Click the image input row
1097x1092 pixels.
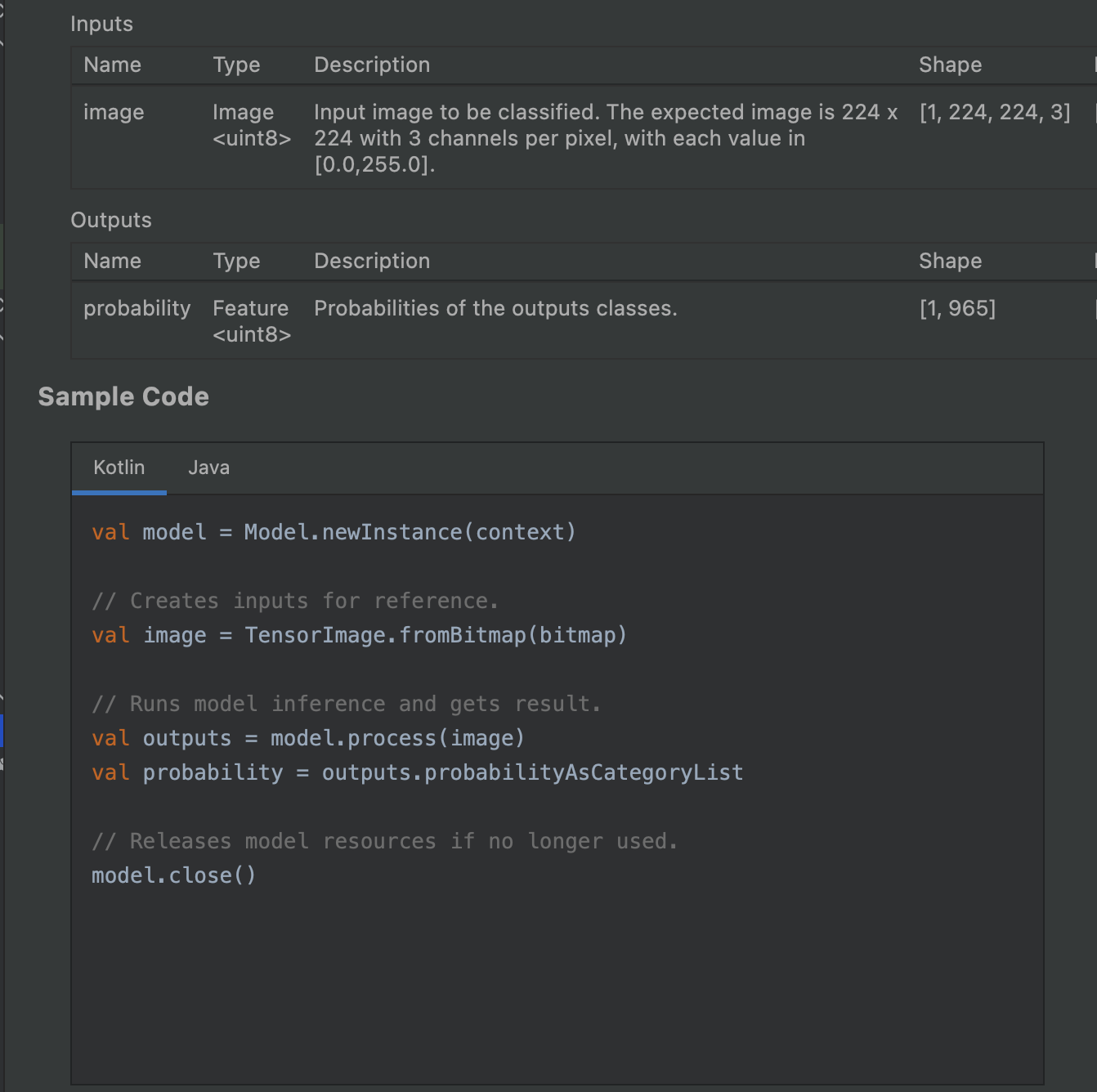[x=114, y=112]
